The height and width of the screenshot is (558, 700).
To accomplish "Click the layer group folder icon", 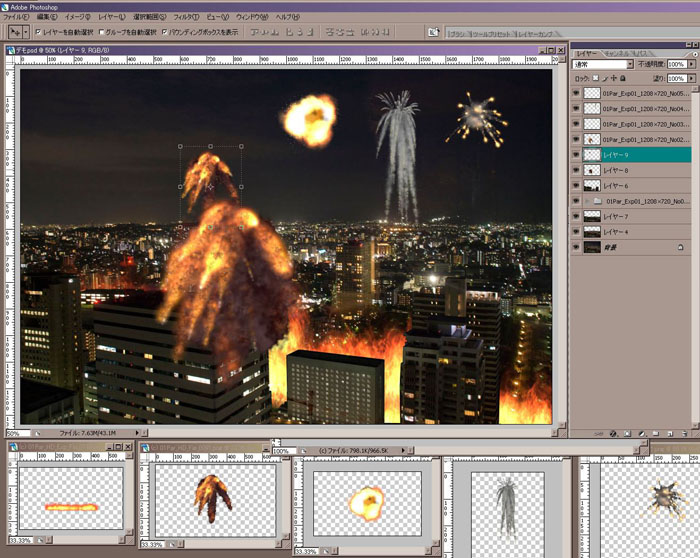I will pos(598,201).
